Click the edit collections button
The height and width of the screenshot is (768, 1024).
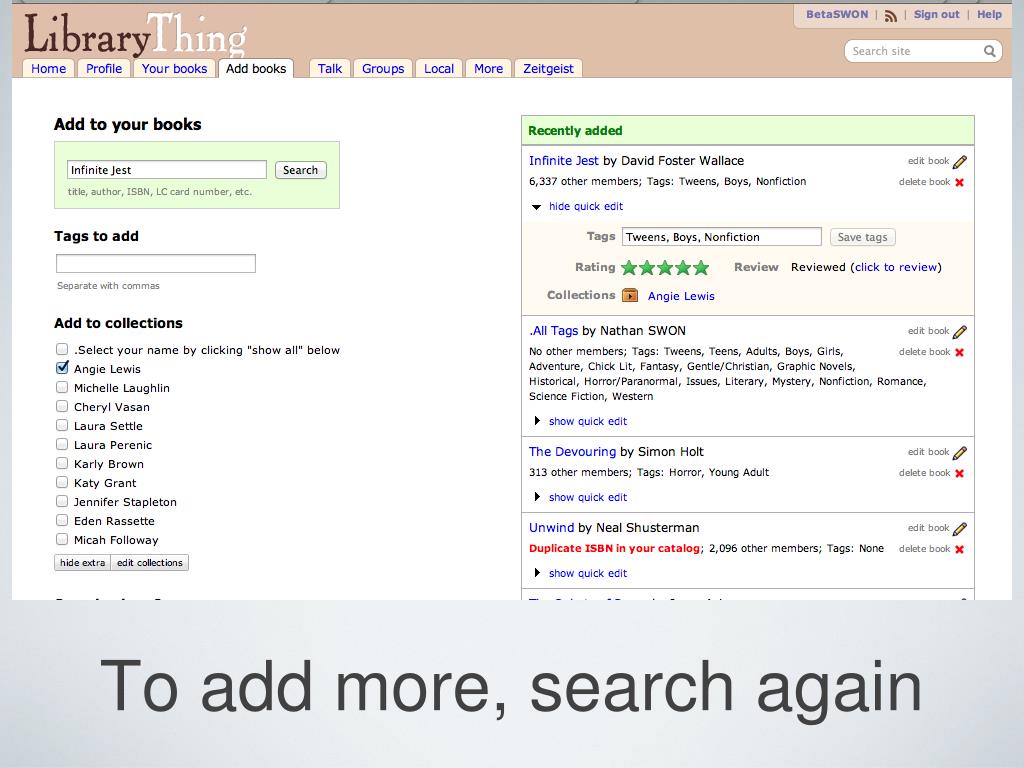[150, 562]
